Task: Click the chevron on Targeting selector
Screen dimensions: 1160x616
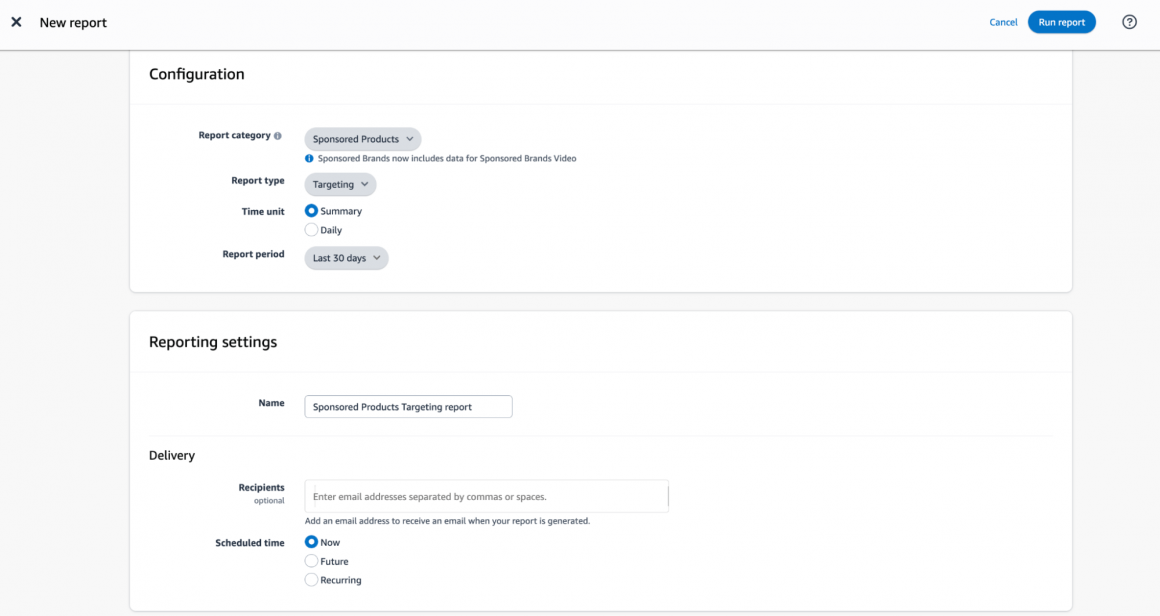Action: [x=363, y=184]
